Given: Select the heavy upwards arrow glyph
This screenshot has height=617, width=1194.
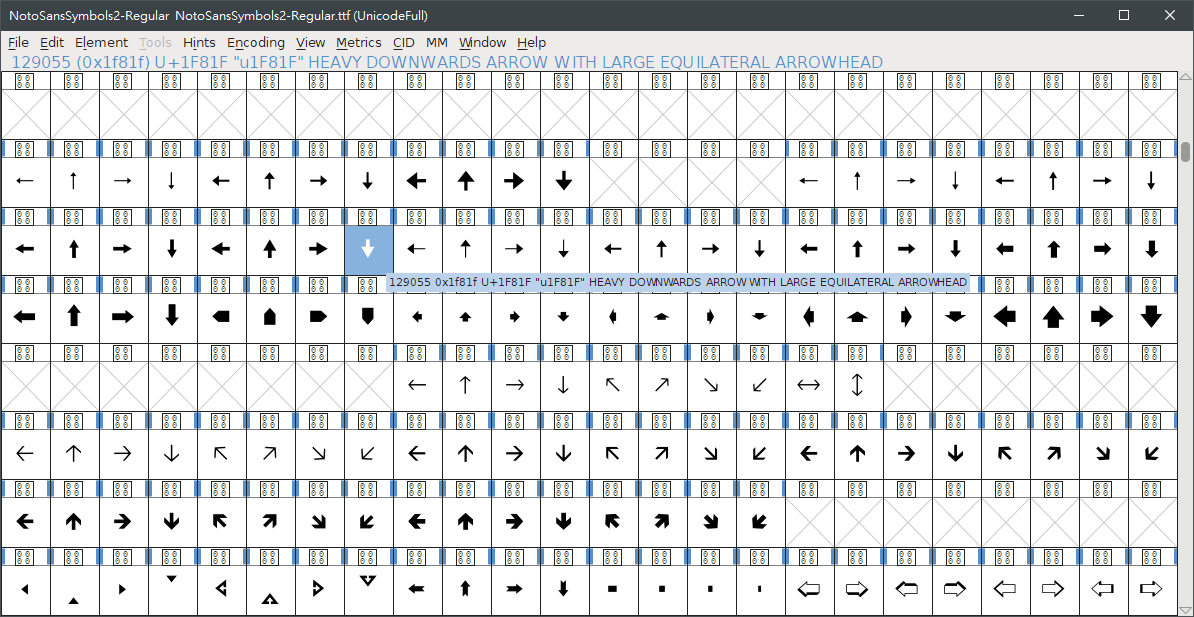Looking at the screenshot, I should pyautogui.click(x=74, y=316).
